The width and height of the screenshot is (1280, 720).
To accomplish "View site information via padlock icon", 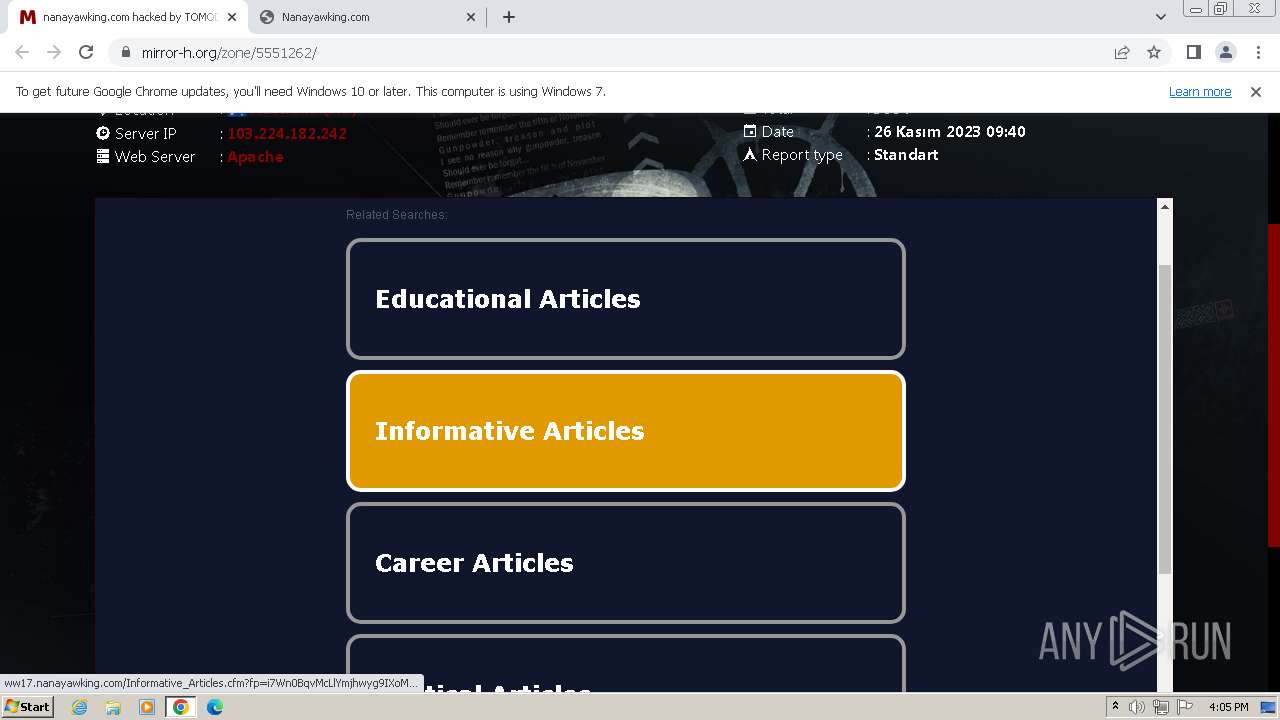I will click(126, 52).
